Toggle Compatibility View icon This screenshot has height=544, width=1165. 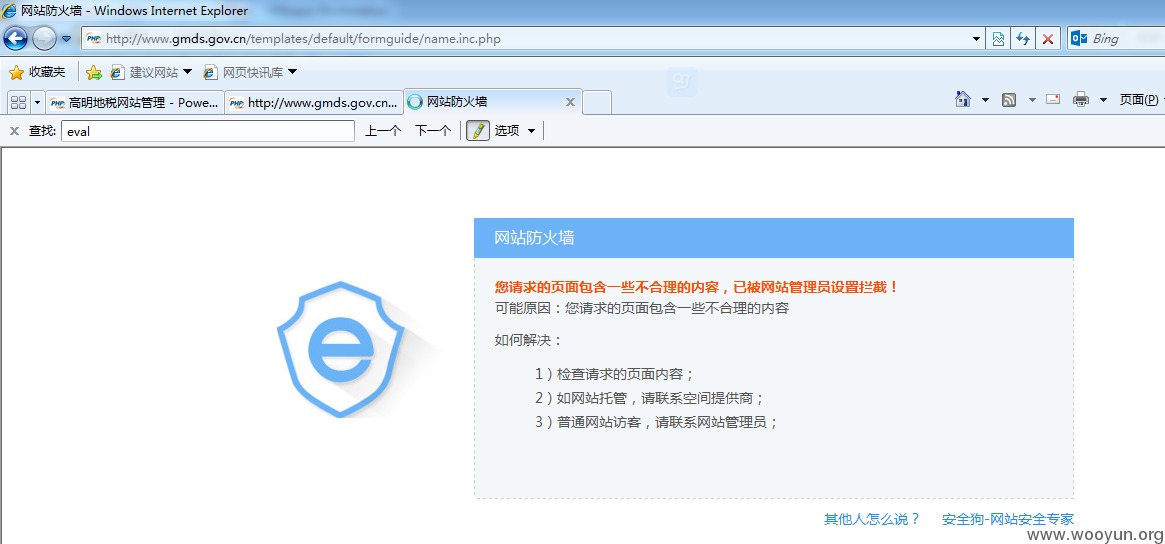pyautogui.click(x=999, y=39)
